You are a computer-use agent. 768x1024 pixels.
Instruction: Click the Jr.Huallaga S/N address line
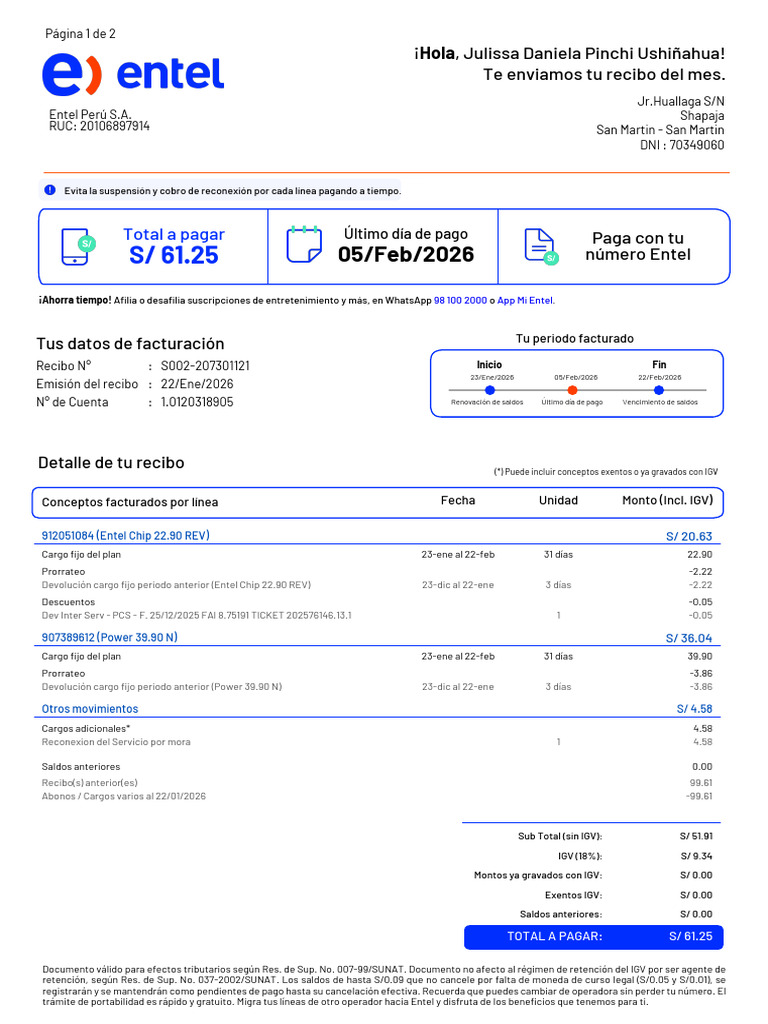coord(680,101)
